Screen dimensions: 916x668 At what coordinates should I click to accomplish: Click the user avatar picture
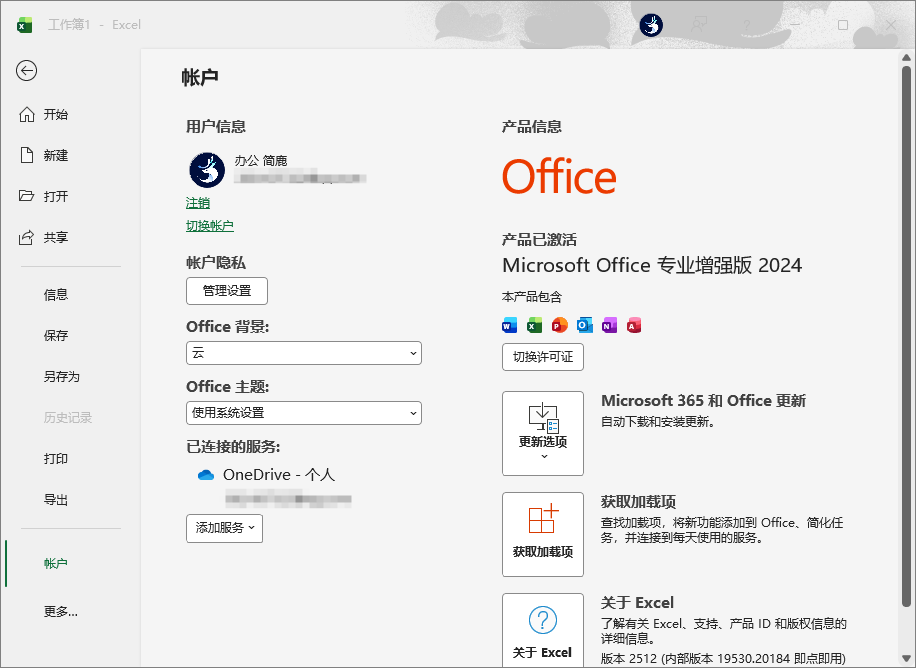206,170
